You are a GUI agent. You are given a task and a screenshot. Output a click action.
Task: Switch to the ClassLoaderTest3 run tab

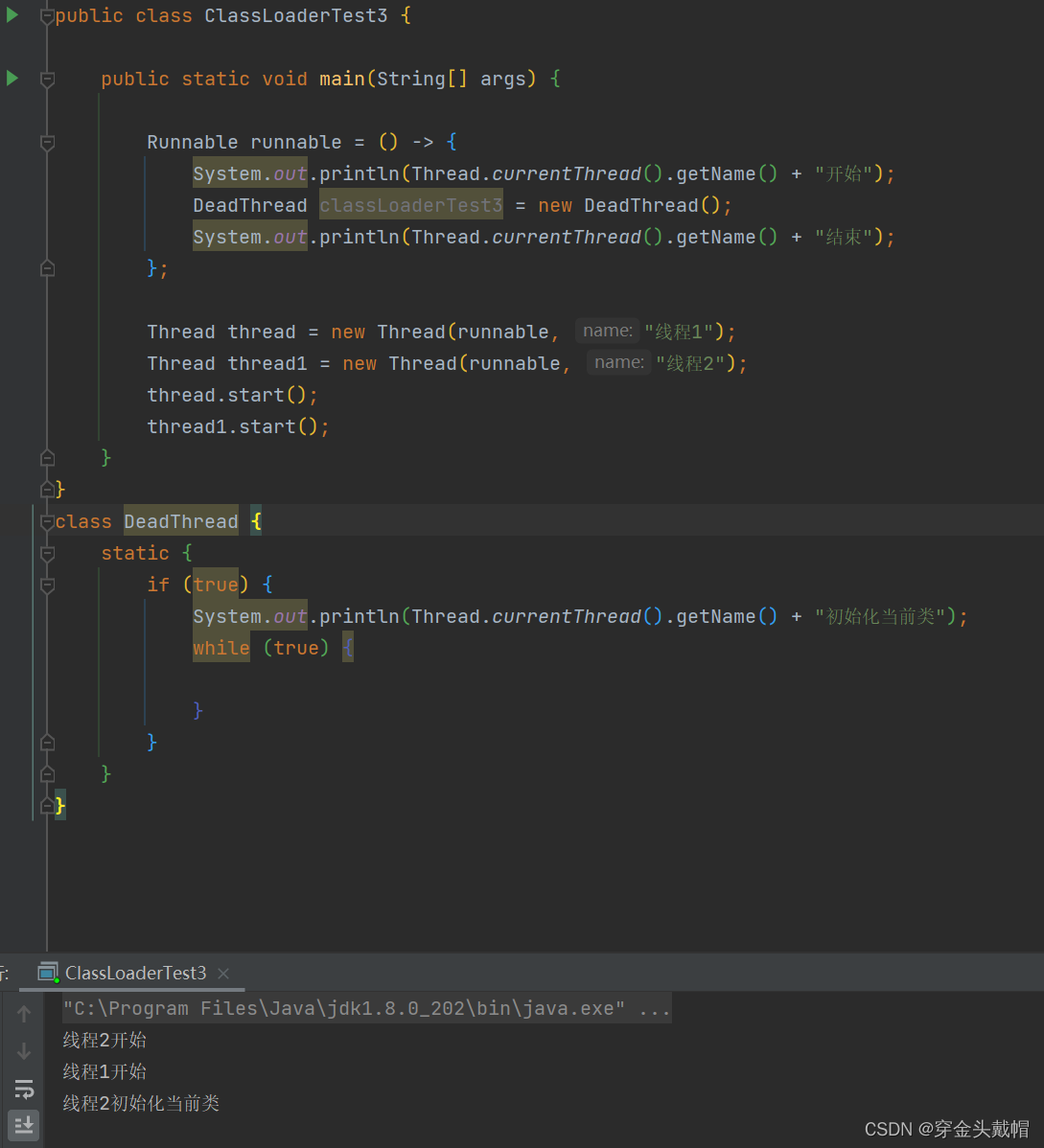tap(136, 973)
